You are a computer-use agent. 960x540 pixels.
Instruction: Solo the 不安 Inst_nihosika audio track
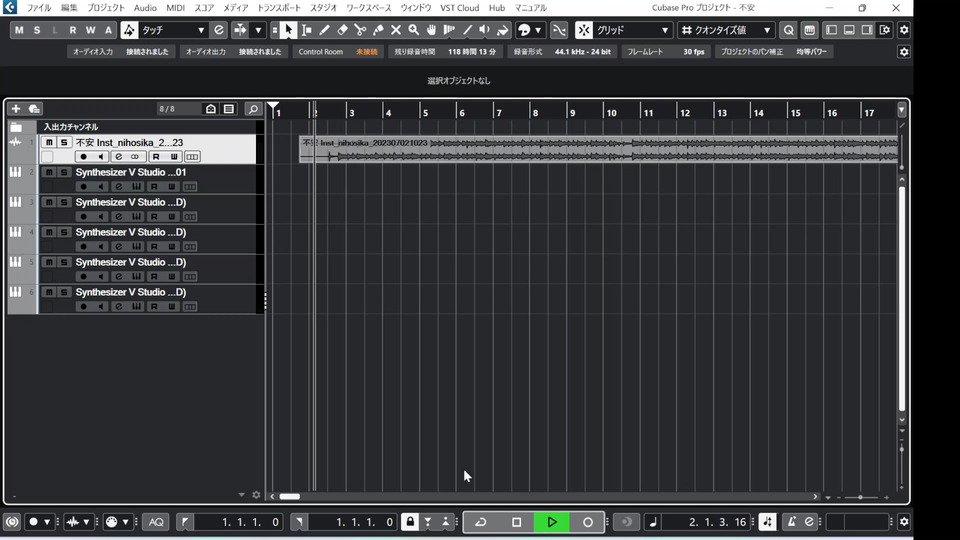click(64, 142)
